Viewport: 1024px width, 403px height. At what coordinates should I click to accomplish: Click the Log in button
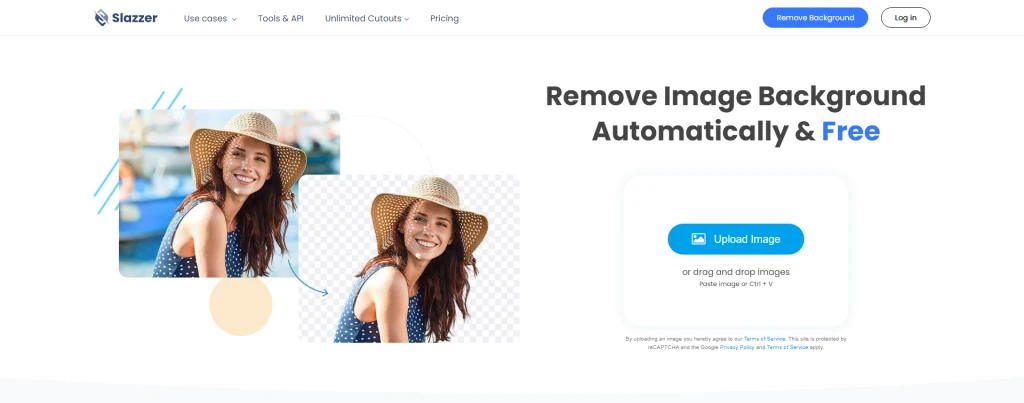(x=905, y=18)
